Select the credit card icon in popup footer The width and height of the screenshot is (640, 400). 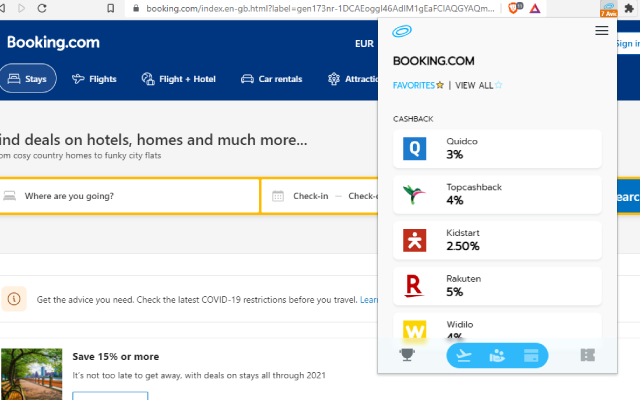click(531, 356)
